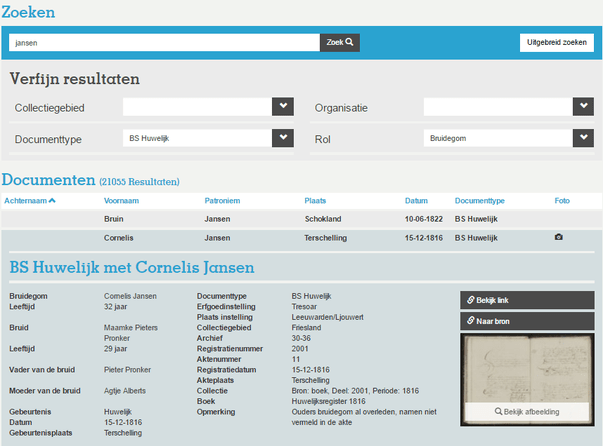Open the Rol dropdown arrow
The height and width of the screenshot is (446, 603).
coord(583,138)
